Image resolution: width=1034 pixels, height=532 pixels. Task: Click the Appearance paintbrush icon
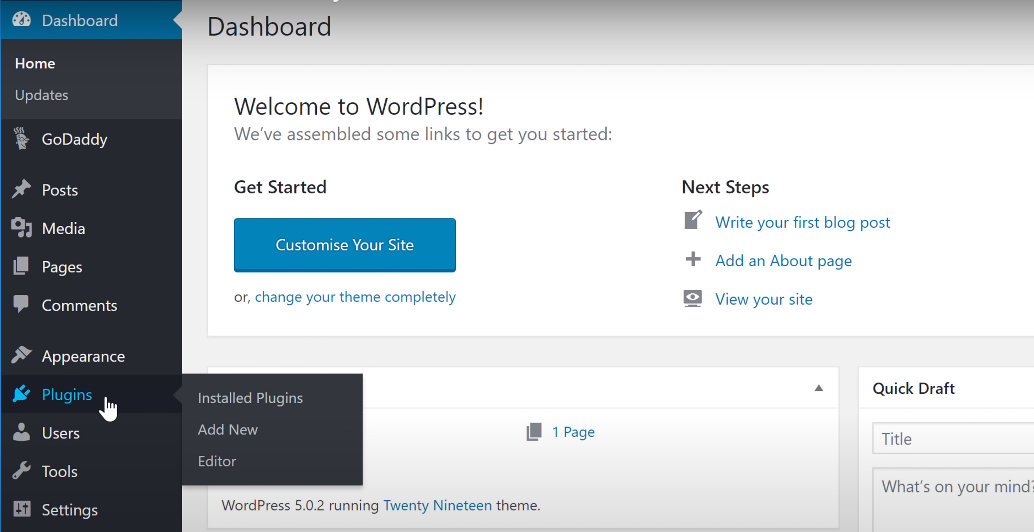pos(21,356)
